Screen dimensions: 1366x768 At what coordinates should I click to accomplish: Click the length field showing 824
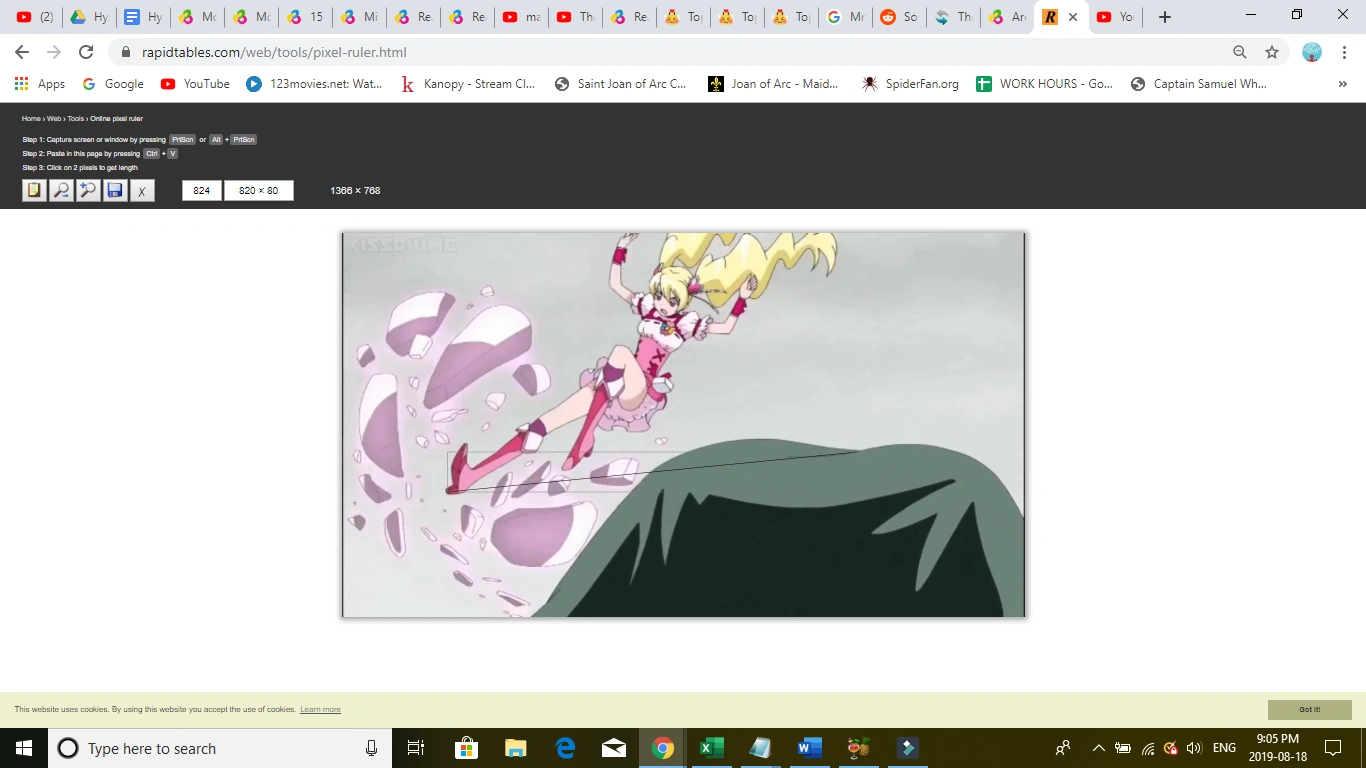[x=202, y=190]
